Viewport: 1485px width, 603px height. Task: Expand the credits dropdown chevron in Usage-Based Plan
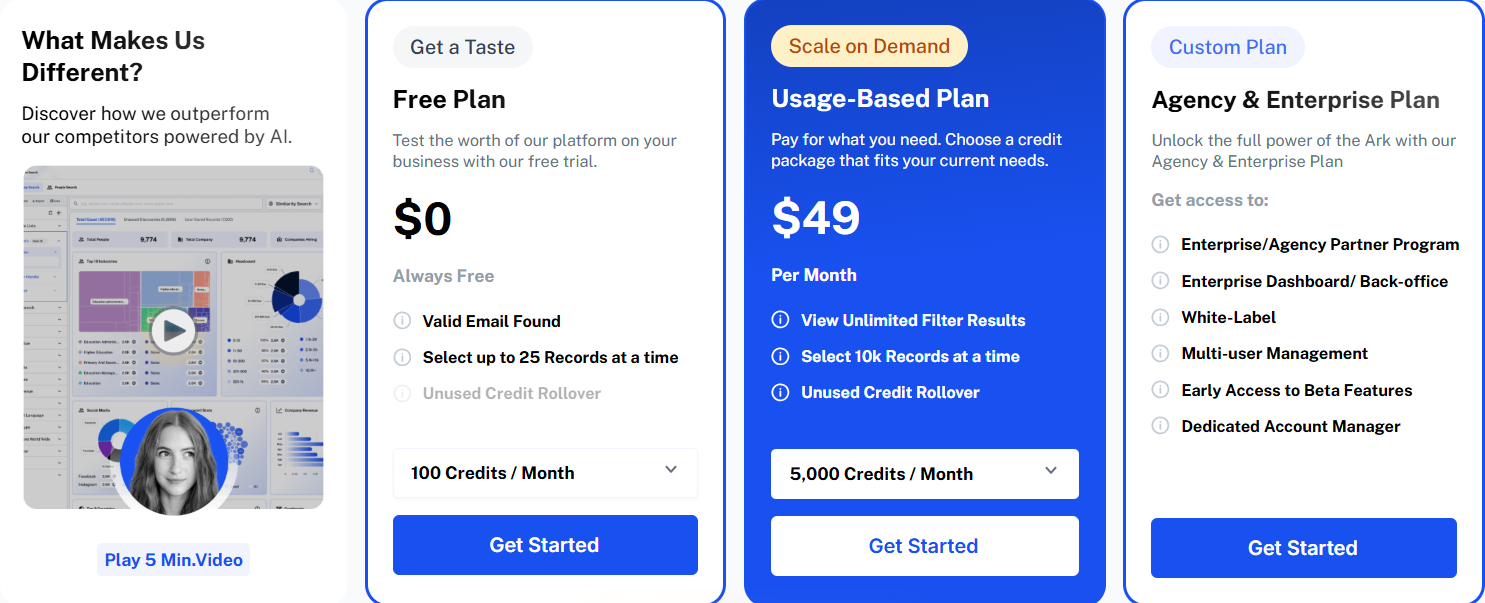pyautogui.click(x=1050, y=470)
